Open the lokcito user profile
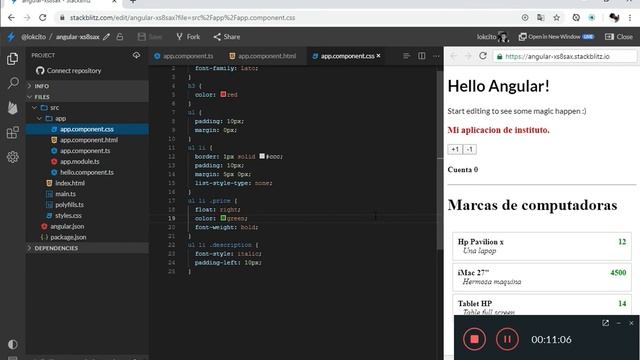Screen dimensions: 640x360 493,37
